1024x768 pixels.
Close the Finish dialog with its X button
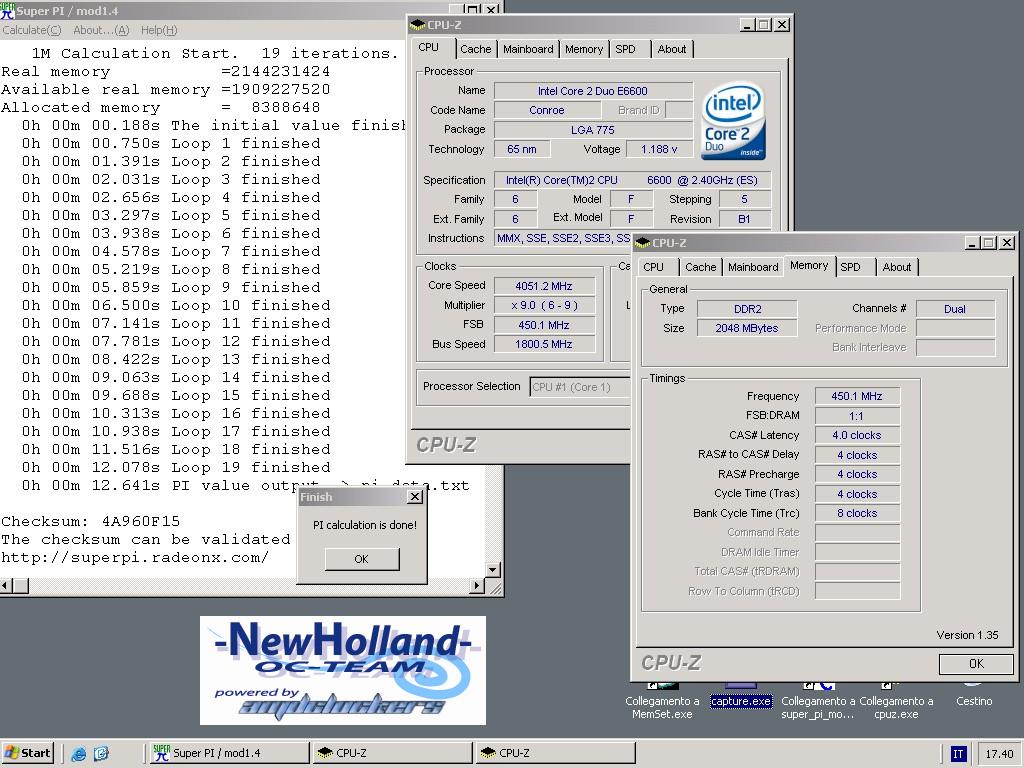[x=414, y=497]
